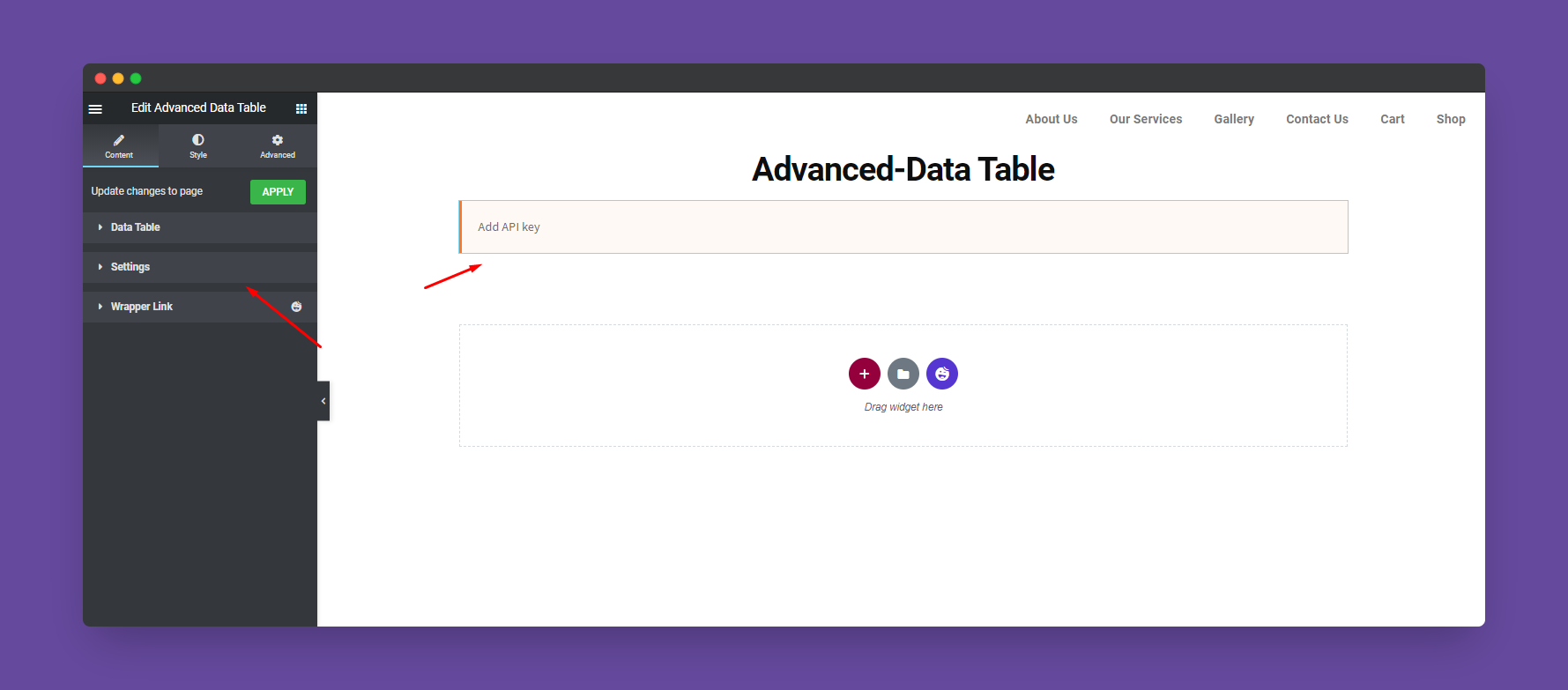This screenshot has width=1568, height=690.
Task: Expand the Settings section
Action: tap(130, 267)
